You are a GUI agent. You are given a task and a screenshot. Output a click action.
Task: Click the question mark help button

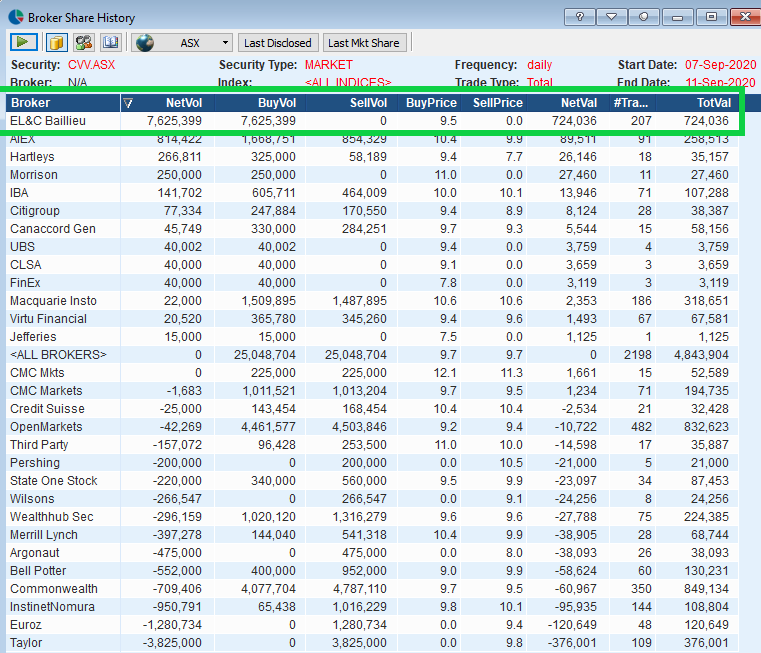(x=580, y=17)
